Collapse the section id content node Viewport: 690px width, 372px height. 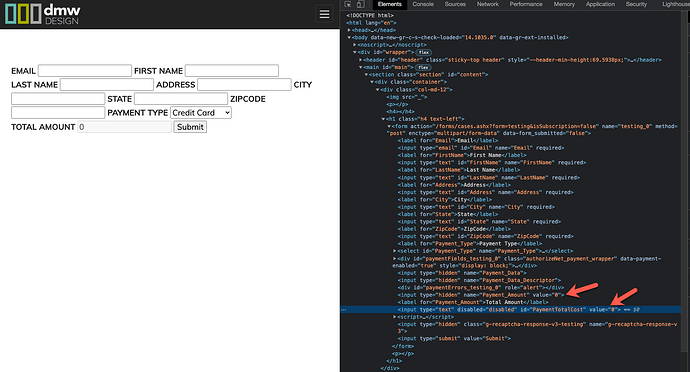(366, 74)
